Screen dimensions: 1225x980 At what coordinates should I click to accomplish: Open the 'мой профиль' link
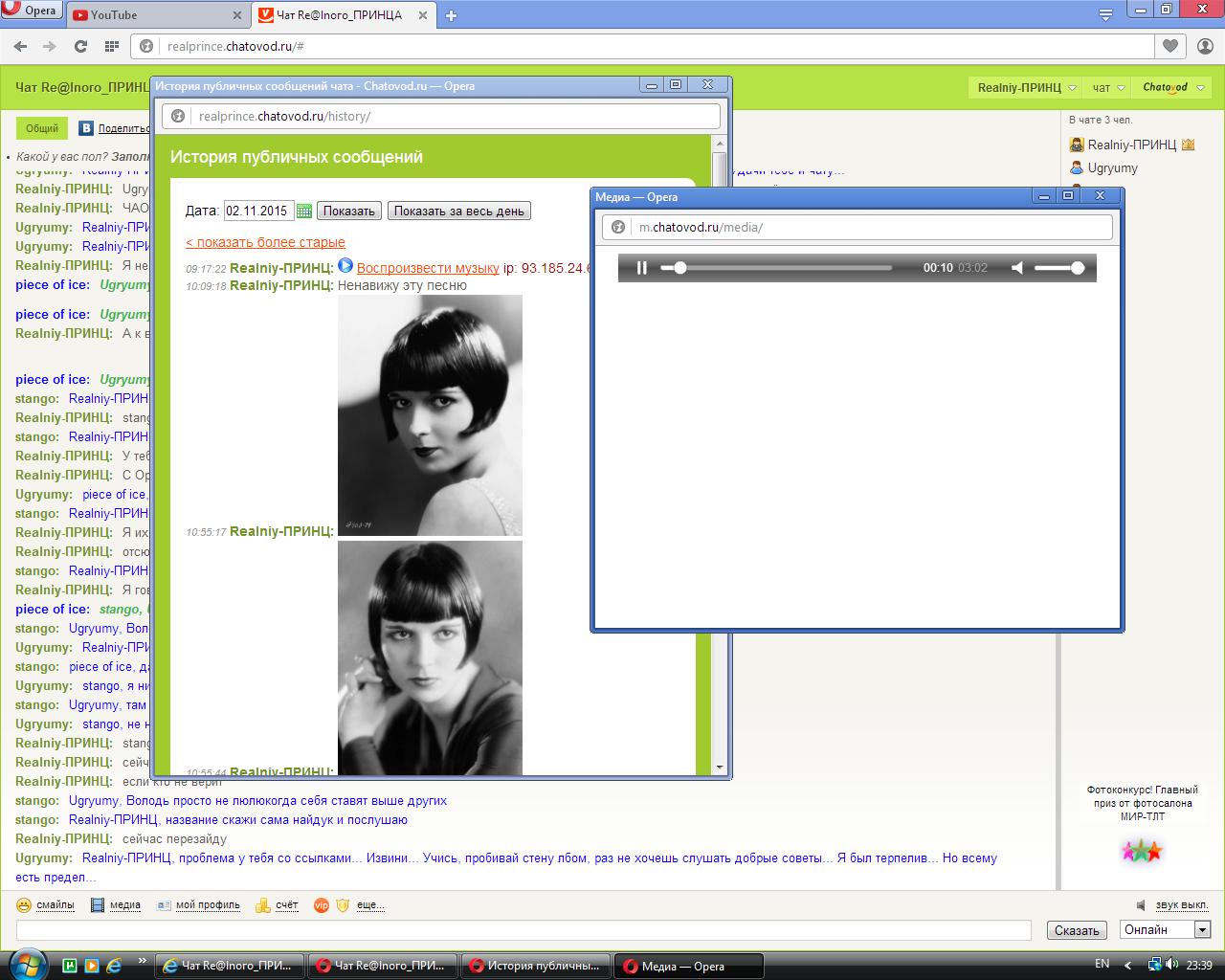point(208,904)
